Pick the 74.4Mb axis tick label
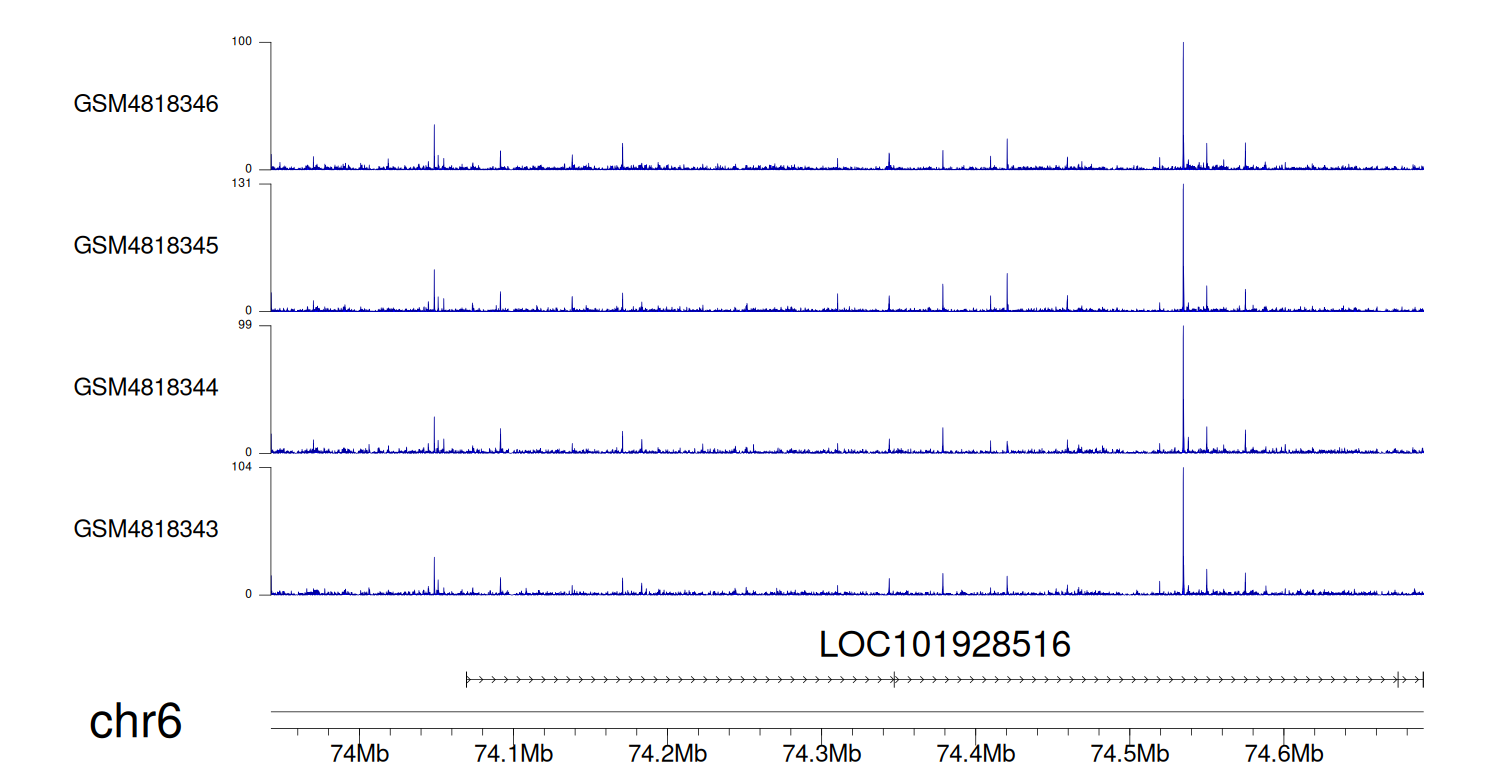This screenshot has height=780, width=1500. point(975,754)
